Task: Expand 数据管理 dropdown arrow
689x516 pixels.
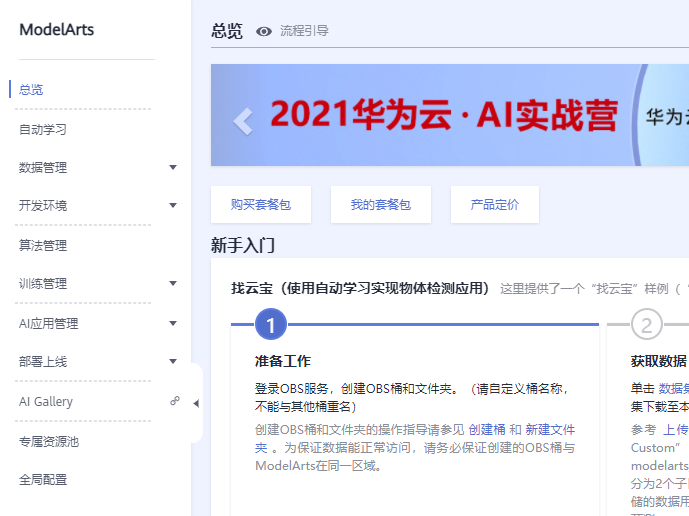Action: 173,167
